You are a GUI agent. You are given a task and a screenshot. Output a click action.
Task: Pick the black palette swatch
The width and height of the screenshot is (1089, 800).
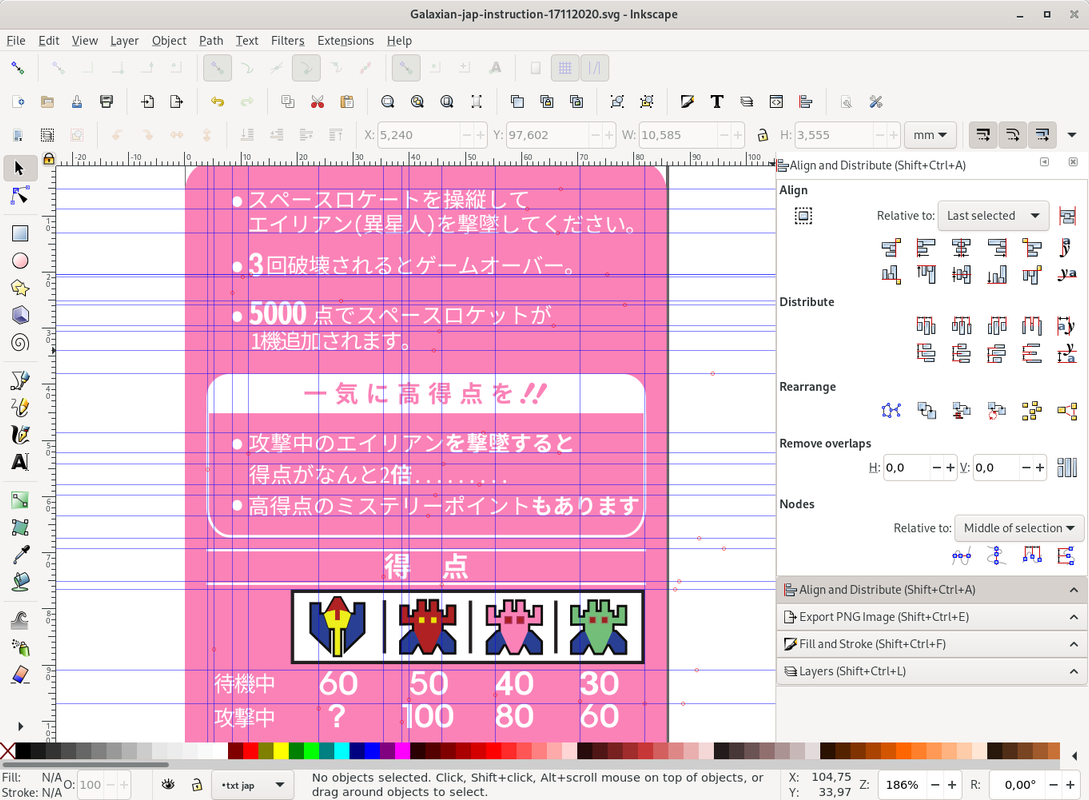[x=22, y=751]
